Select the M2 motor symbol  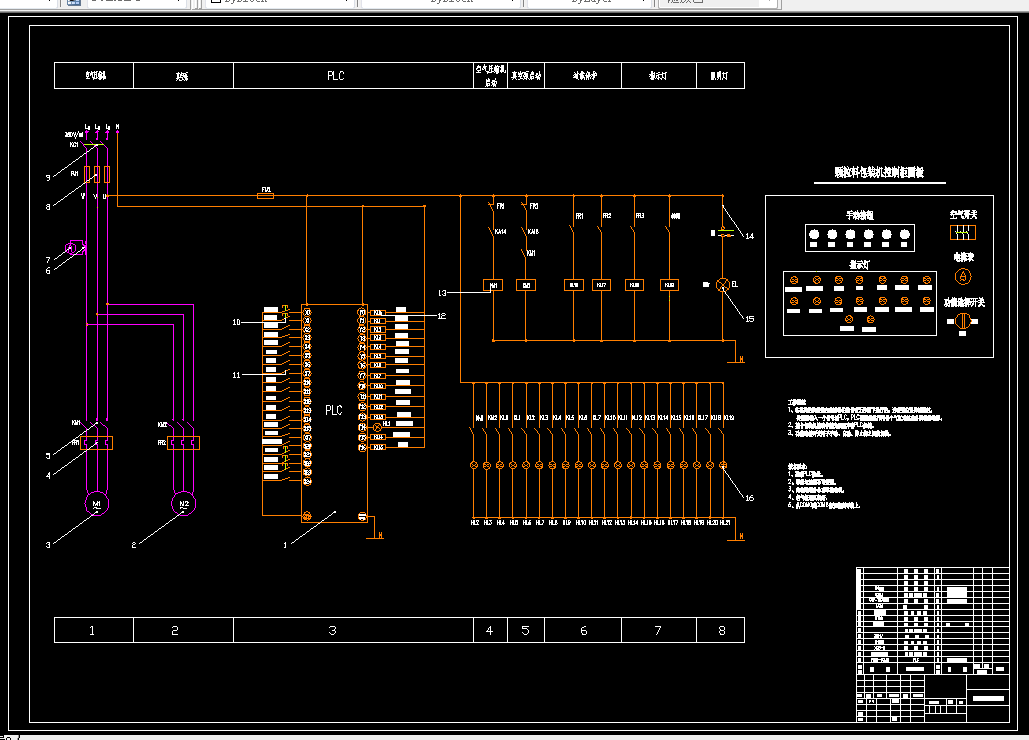click(184, 504)
